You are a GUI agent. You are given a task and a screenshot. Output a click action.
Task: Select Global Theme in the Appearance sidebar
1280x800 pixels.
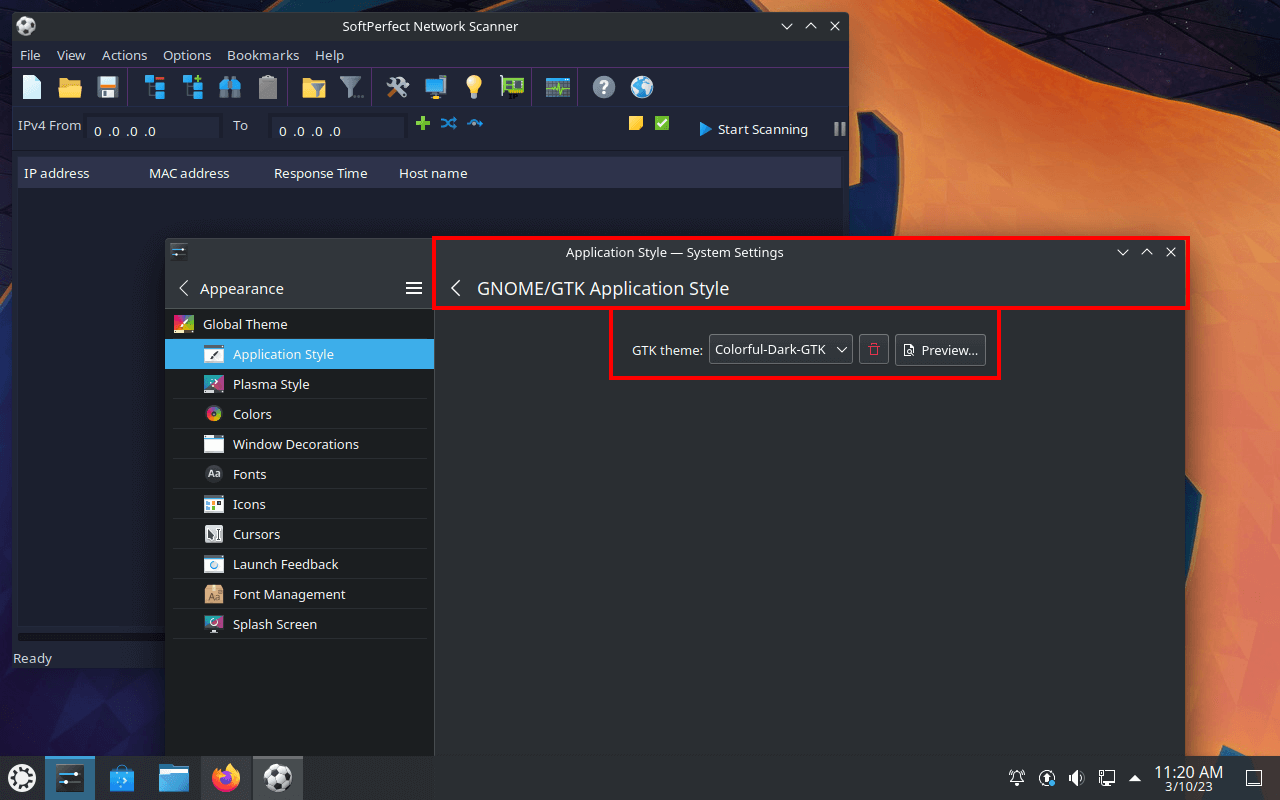[299, 324]
